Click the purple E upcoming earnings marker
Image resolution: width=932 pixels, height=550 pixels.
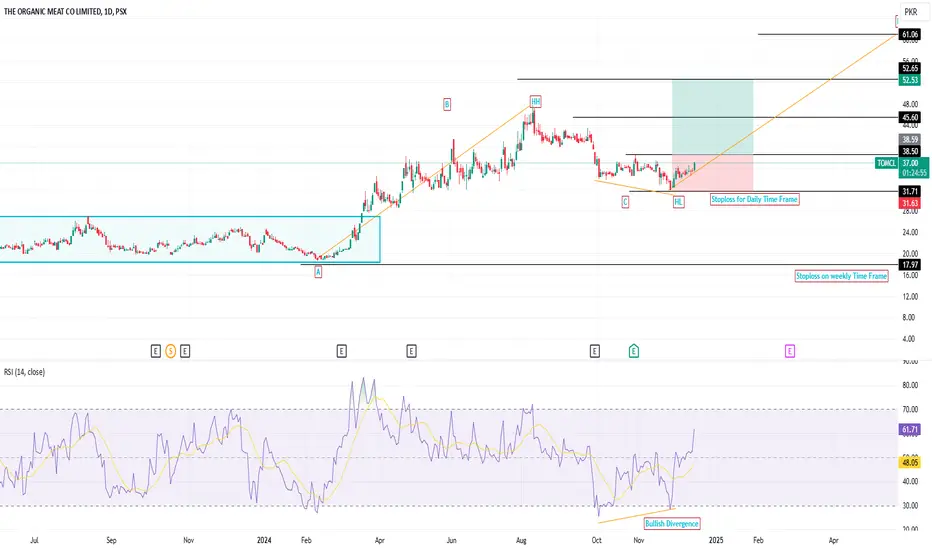pyautogui.click(x=789, y=351)
